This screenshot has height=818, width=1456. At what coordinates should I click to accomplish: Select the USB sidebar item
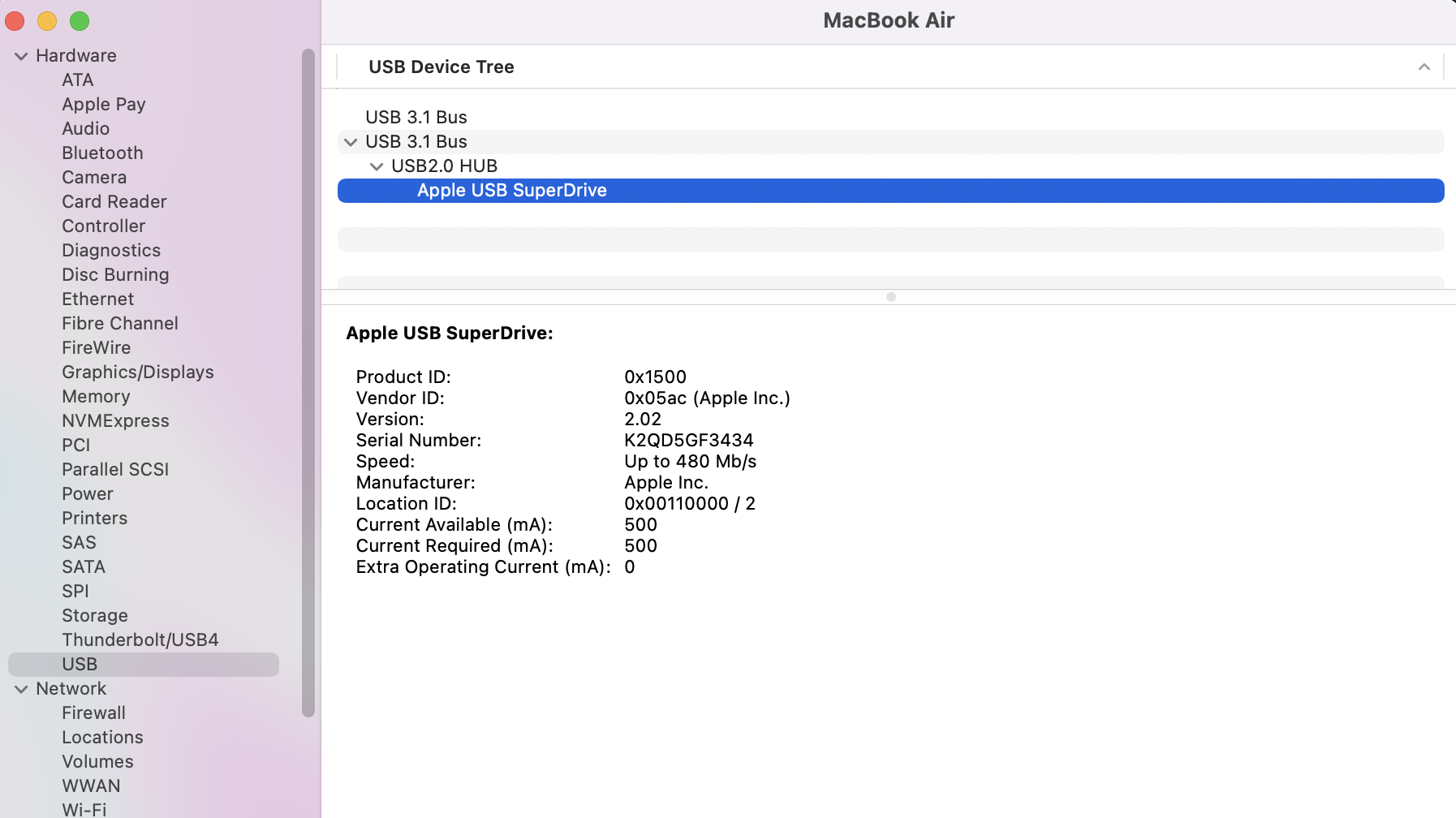(x=144, y=665)
